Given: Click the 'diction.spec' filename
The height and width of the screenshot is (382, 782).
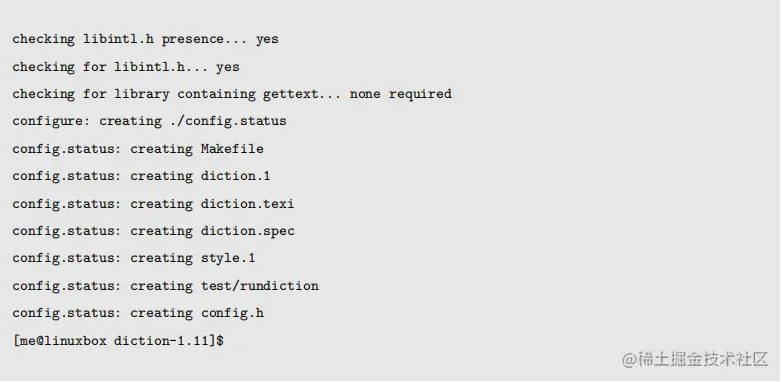Looking at the screenshot, I should tap(247, 231).
